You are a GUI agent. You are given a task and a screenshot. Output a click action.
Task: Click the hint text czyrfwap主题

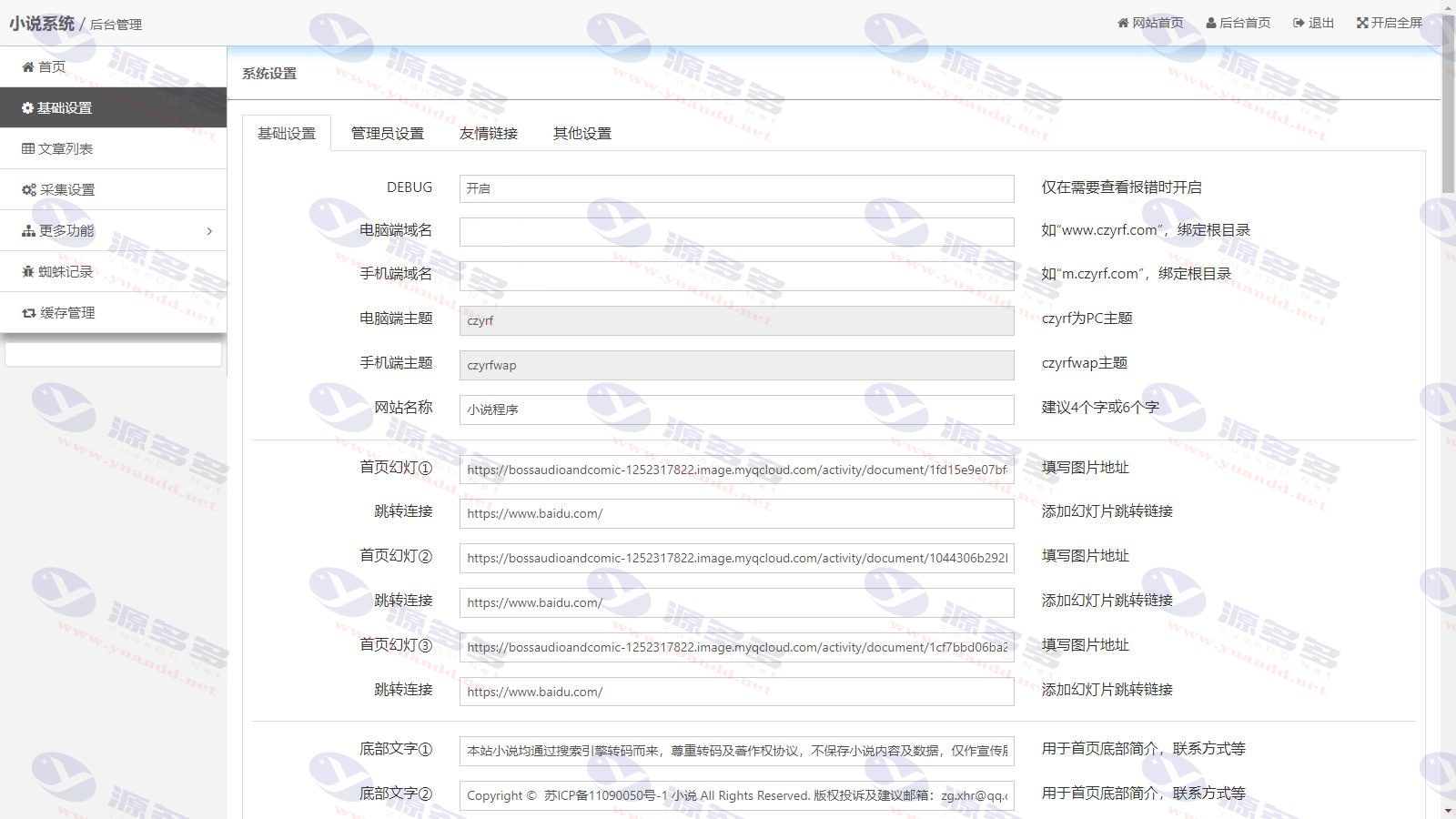tap(1084, 363)
